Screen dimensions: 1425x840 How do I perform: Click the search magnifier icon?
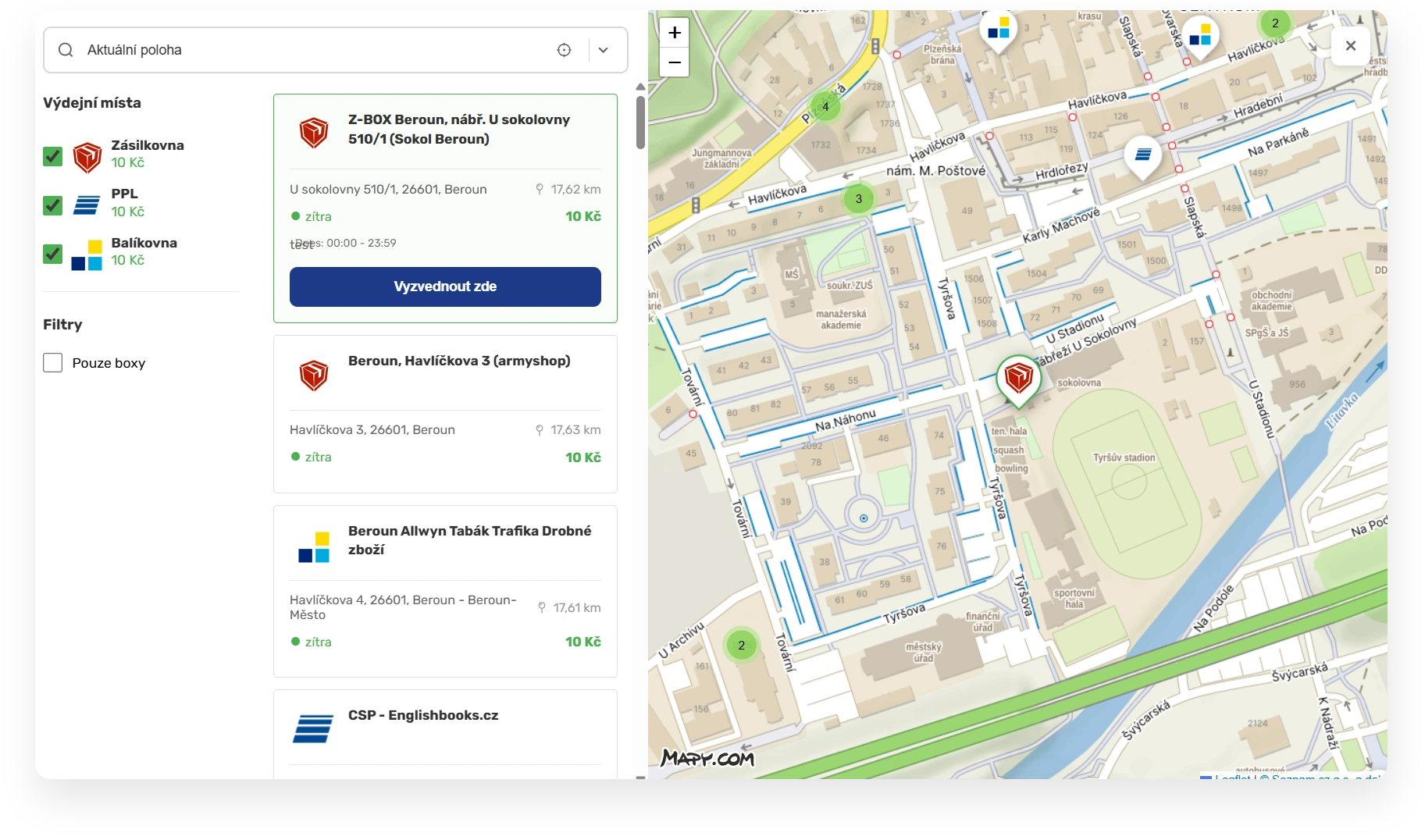click(x=66, y=50)
